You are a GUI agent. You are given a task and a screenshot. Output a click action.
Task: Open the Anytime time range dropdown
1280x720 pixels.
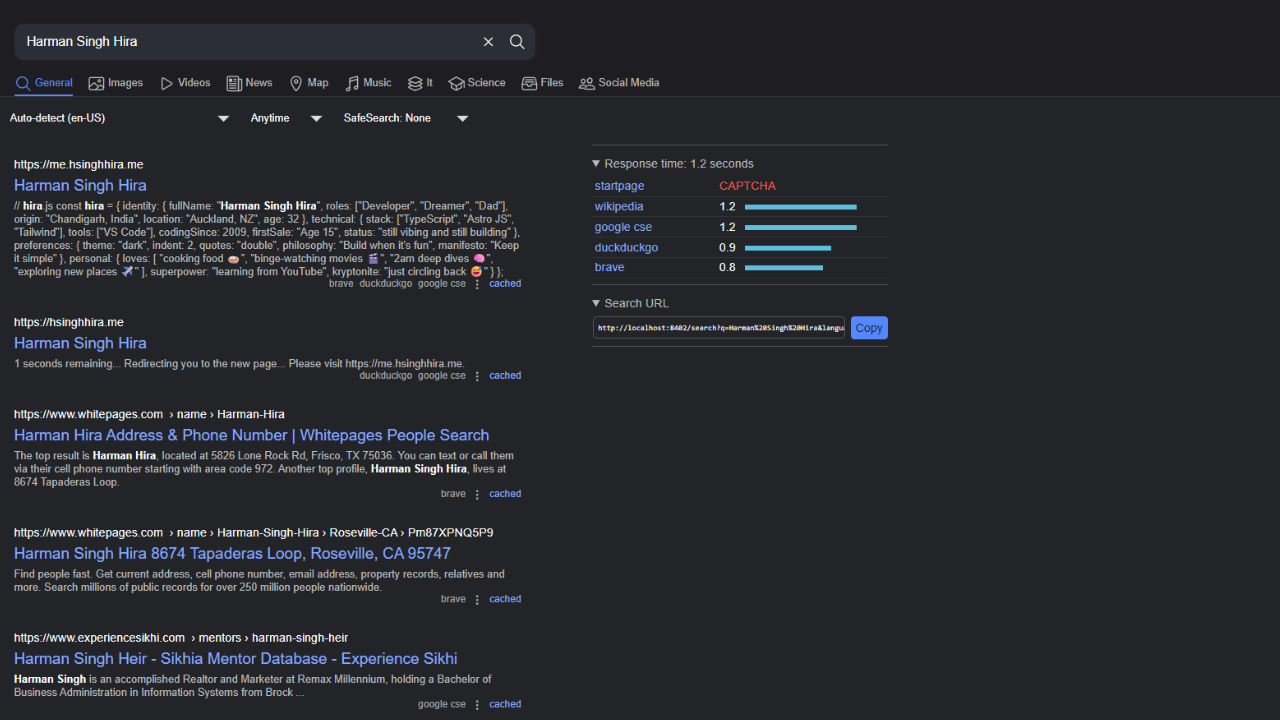286,118
